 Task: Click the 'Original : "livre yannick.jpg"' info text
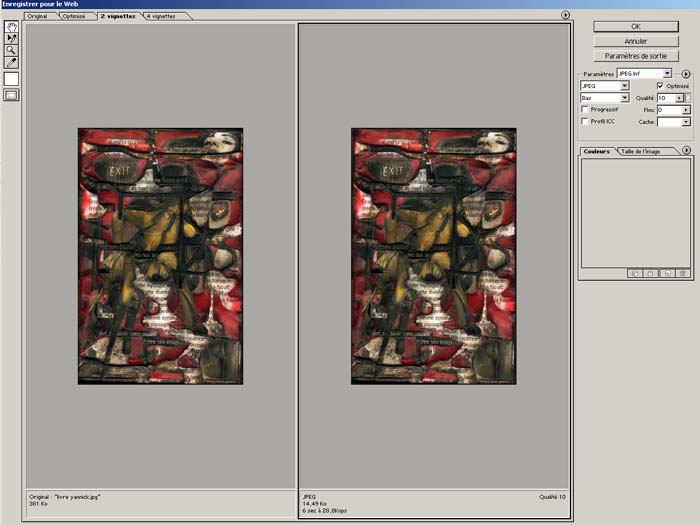tap(65, 496)
